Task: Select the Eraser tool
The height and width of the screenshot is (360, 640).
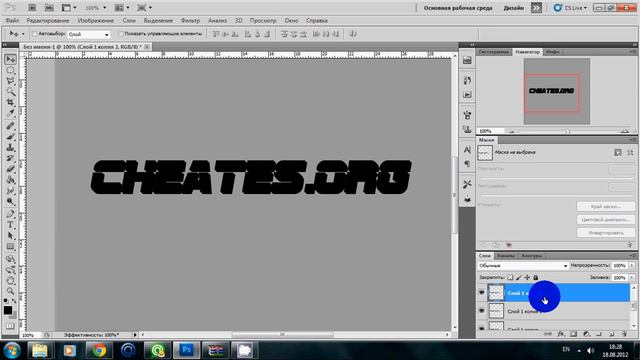Action: (10, 168)
